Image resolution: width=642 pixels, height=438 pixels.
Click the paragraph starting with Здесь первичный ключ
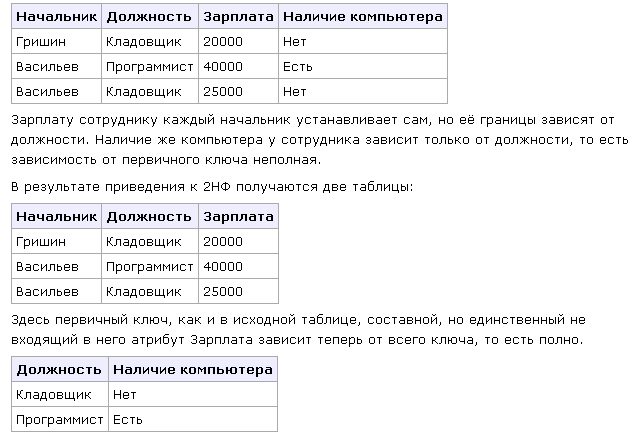point(298,330)
